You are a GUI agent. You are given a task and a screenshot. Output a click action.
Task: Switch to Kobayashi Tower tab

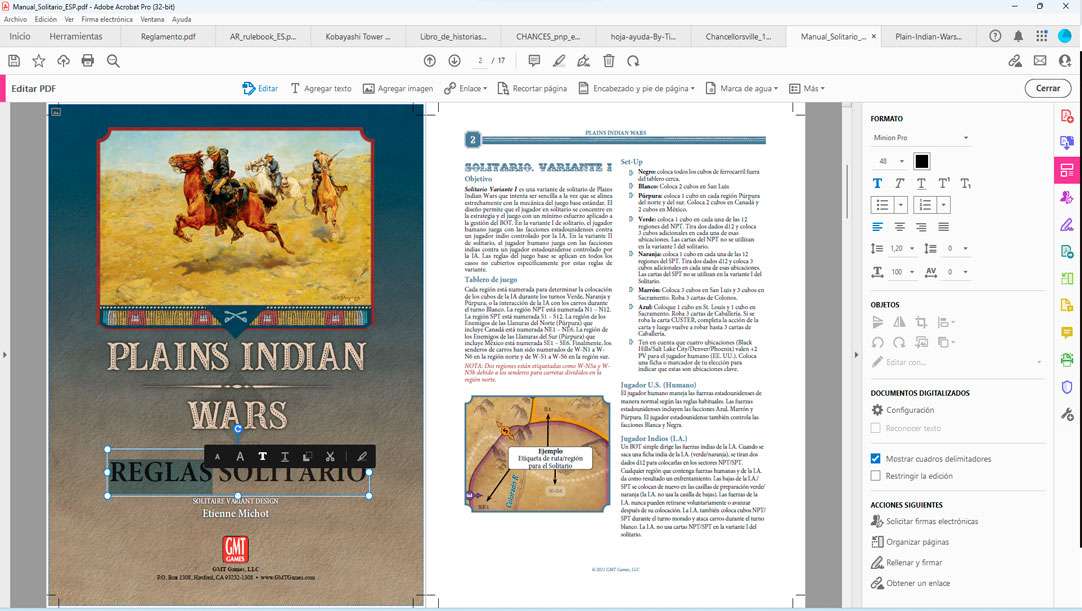[x=357, y=37]
